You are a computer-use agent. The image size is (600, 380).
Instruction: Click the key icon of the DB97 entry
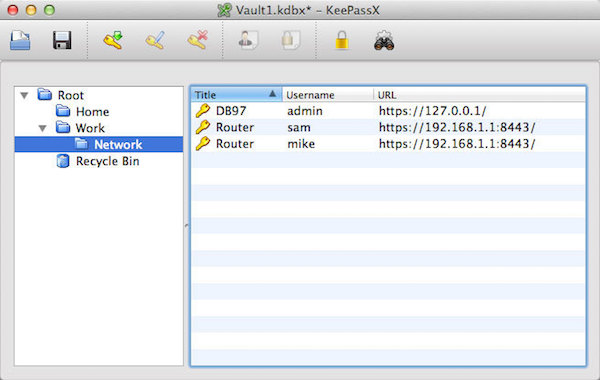tap(203, 111)
